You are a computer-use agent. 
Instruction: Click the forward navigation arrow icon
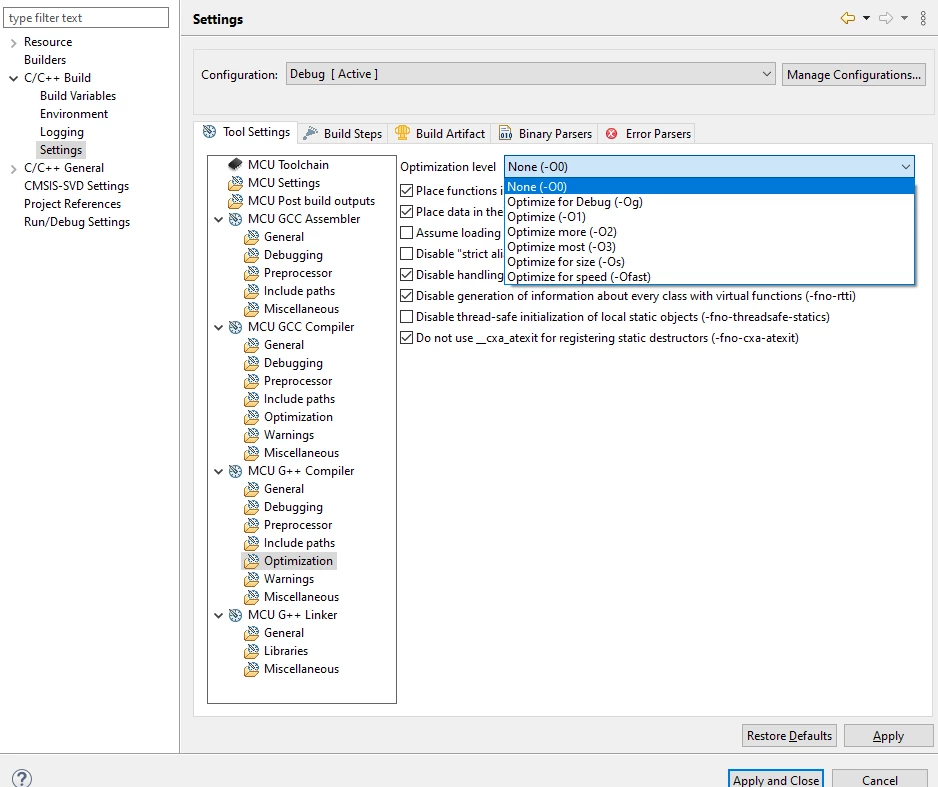click(886, 19)
